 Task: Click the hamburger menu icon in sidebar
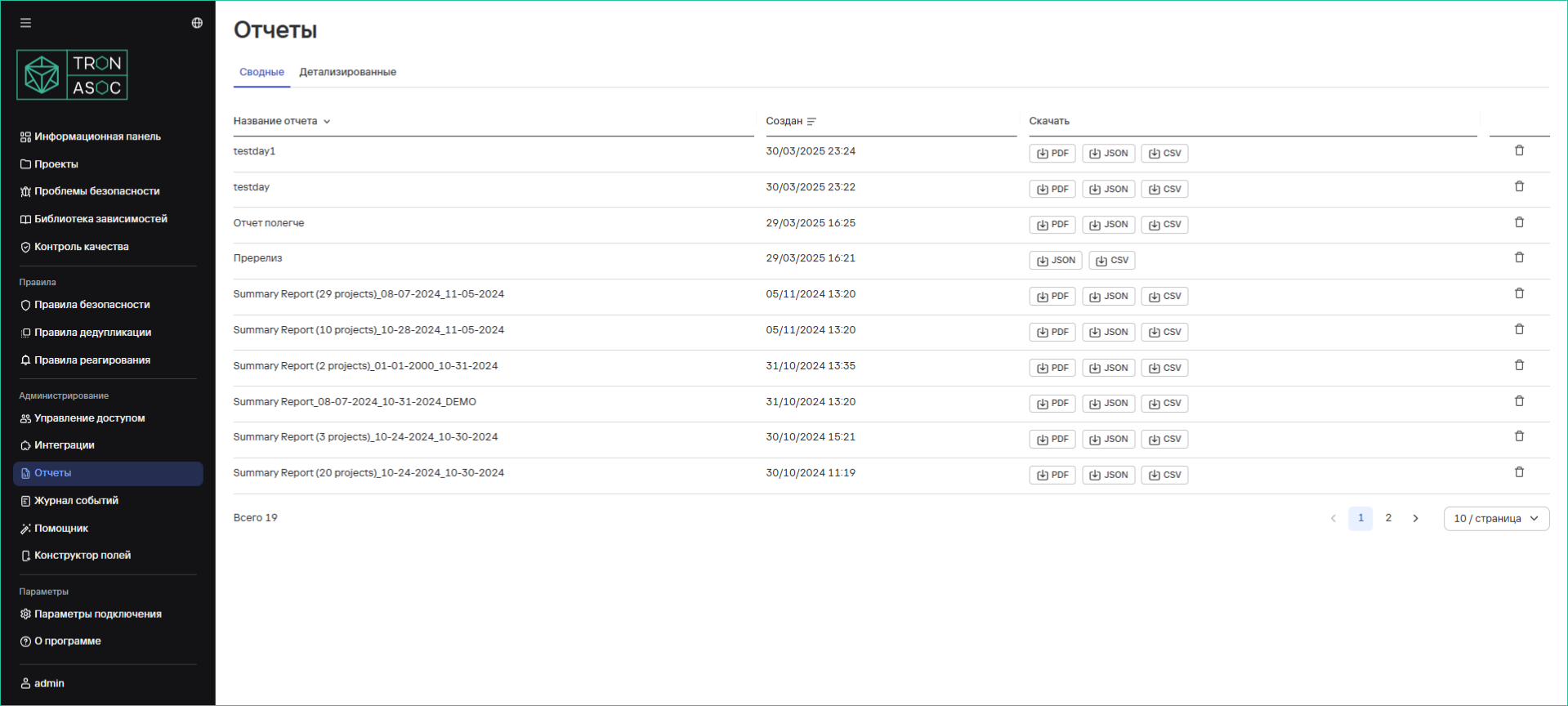[x=25, y=23]
